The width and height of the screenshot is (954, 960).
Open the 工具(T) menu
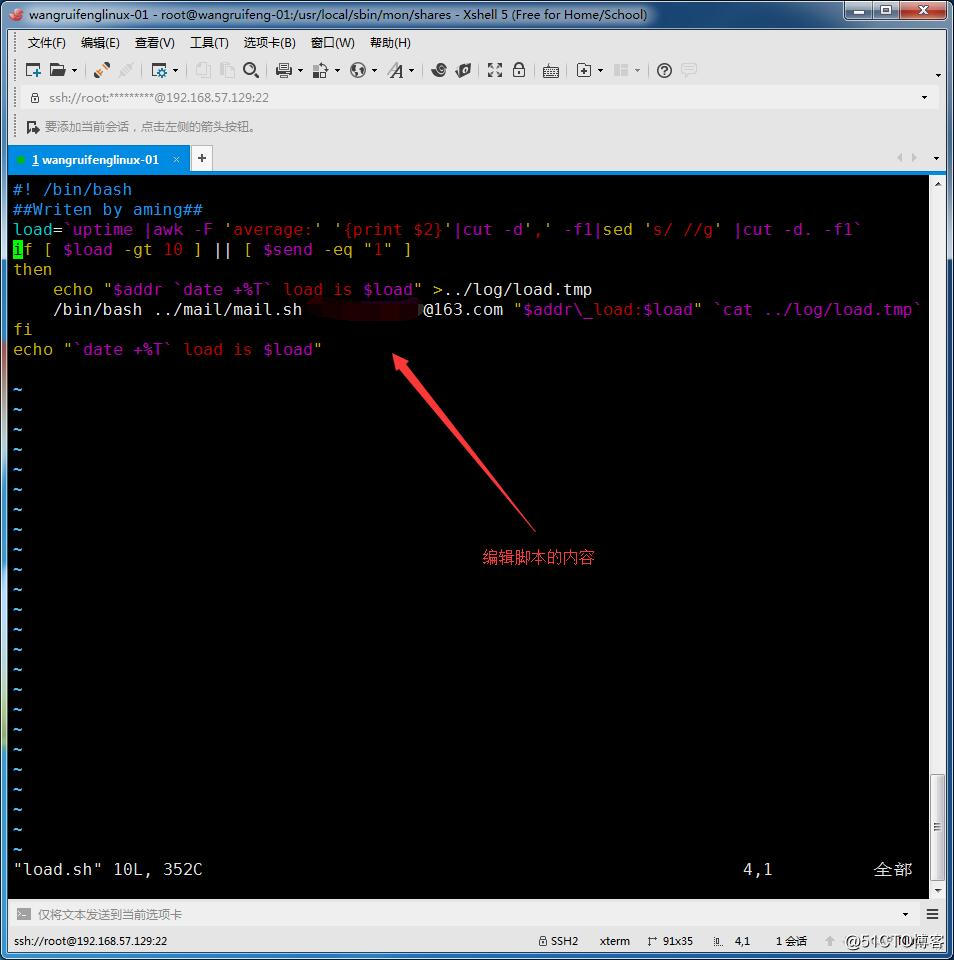coord(209,43)
